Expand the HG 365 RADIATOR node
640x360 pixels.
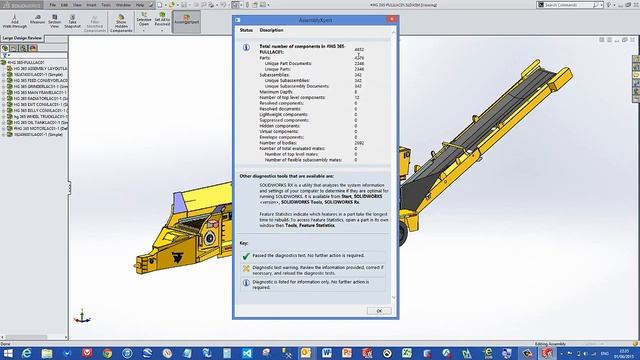pos(4,98)
